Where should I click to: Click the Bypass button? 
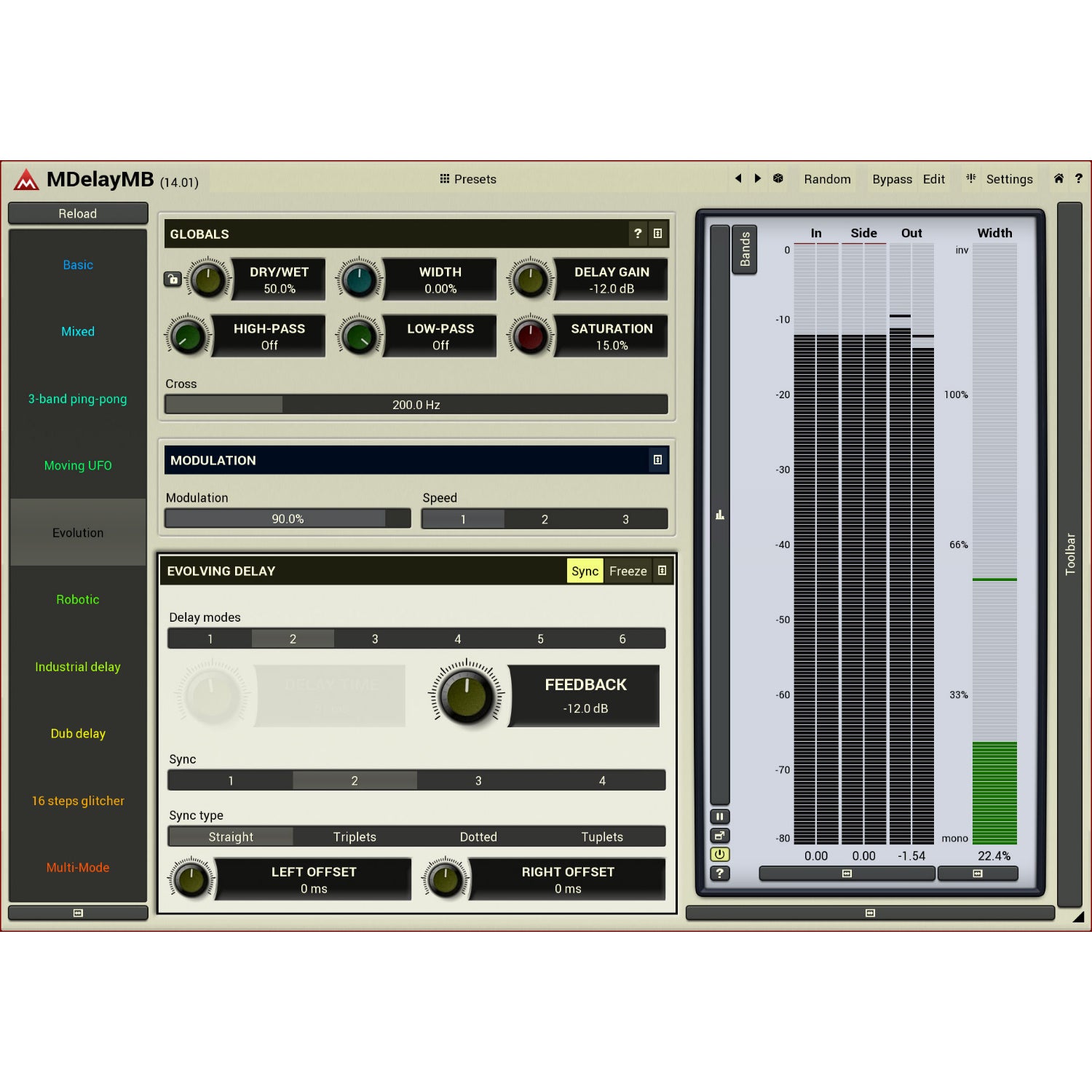892,179
